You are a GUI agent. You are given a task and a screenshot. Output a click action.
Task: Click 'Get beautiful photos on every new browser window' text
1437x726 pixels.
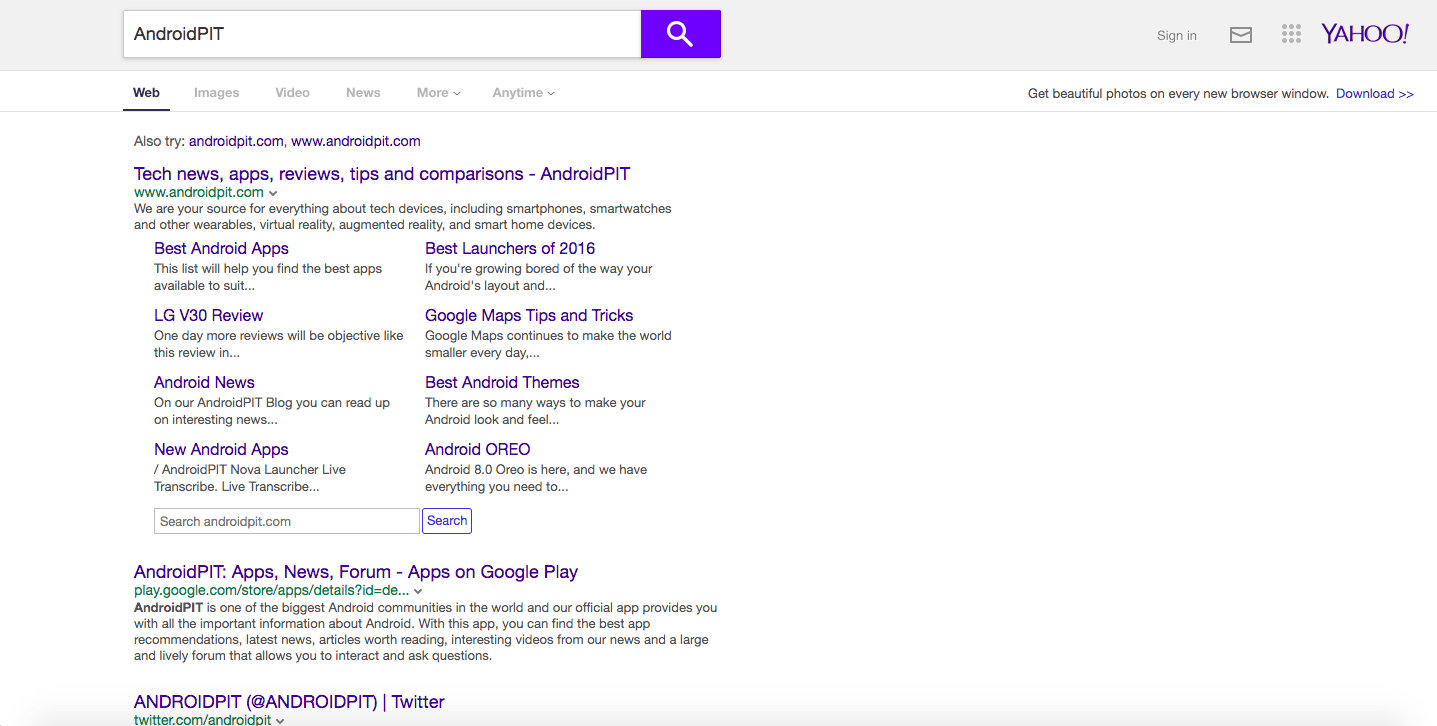pyautogui.click(x=1178, y=94)
